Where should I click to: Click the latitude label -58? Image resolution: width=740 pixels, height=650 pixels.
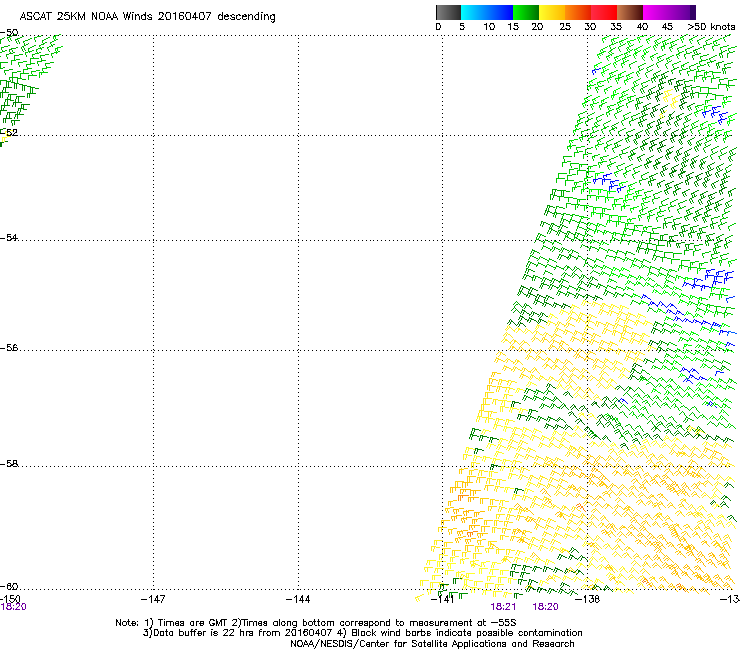[x=9, y=464]
